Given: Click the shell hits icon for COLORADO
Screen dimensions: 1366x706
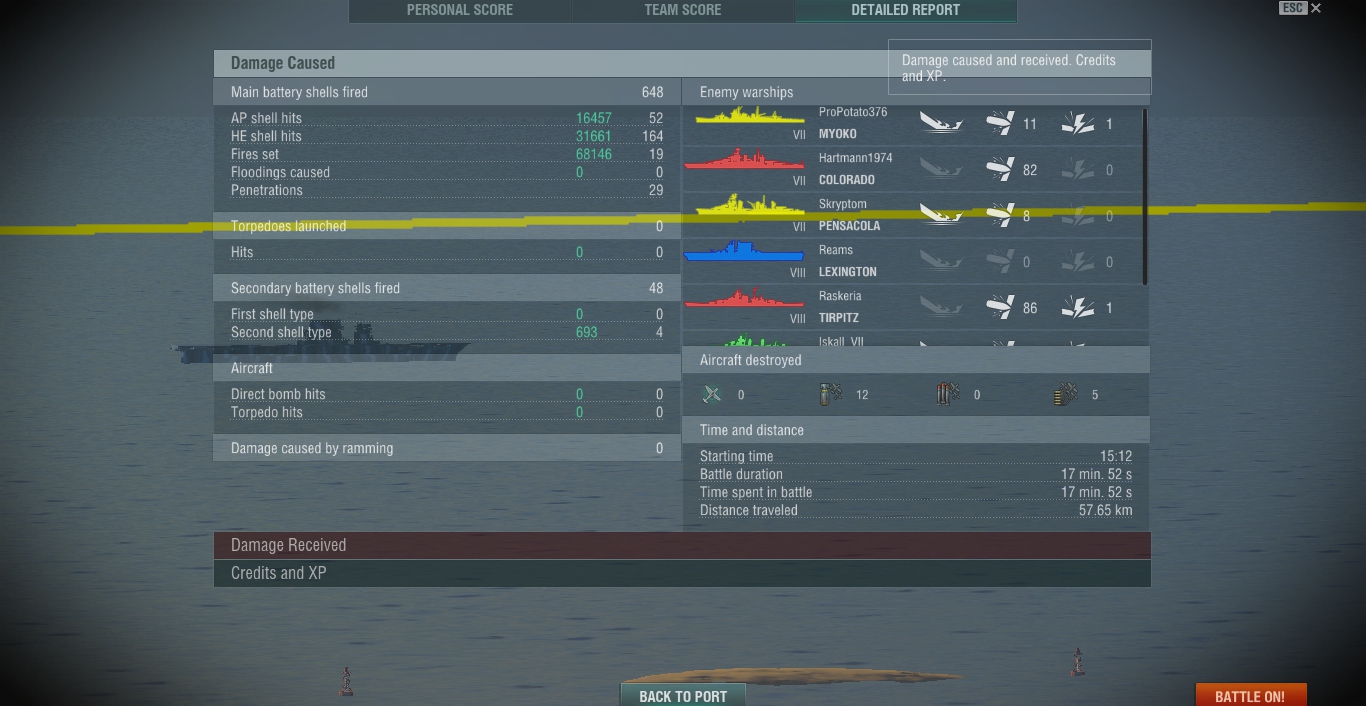Looking at the screenshot, I should click(x=999, y=170).
